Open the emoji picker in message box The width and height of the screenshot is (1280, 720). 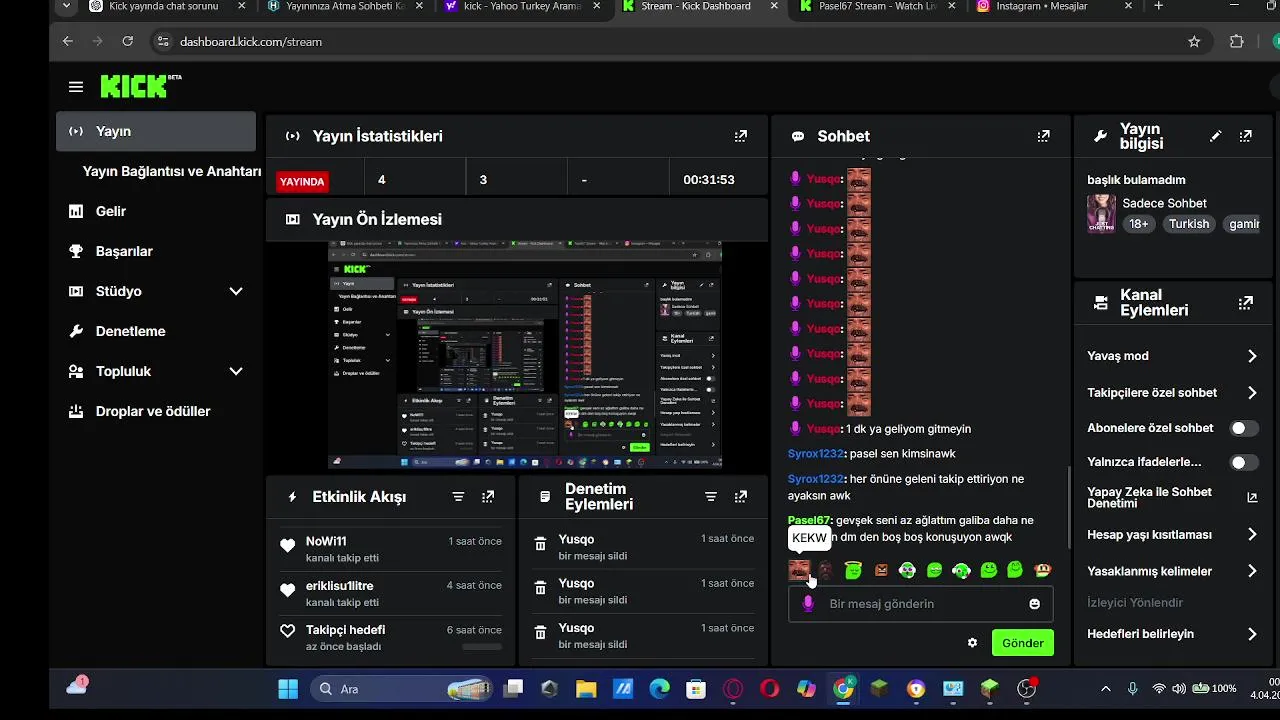(1034, 604)
